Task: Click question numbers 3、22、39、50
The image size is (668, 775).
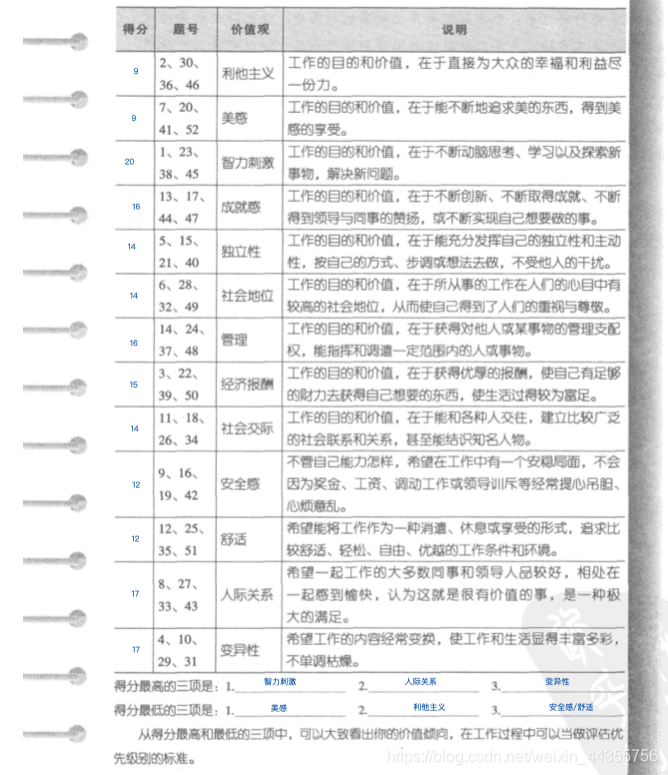Action: coord(180,384)
